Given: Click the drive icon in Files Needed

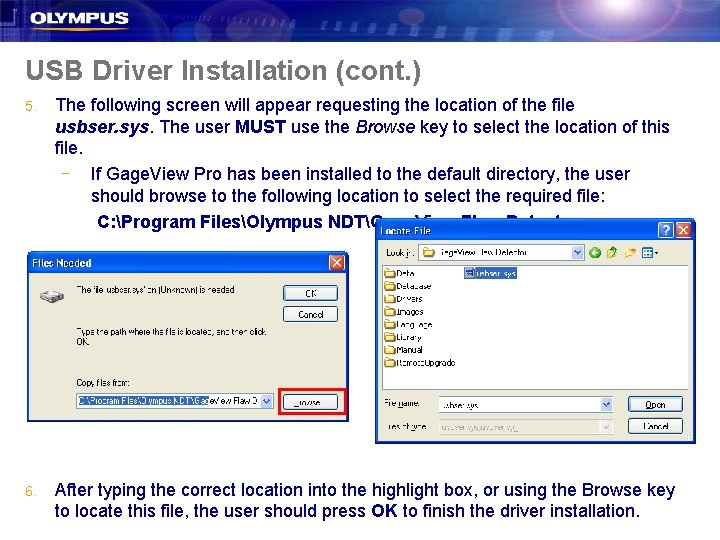Looking at the screenshot, I should (51, 296).
